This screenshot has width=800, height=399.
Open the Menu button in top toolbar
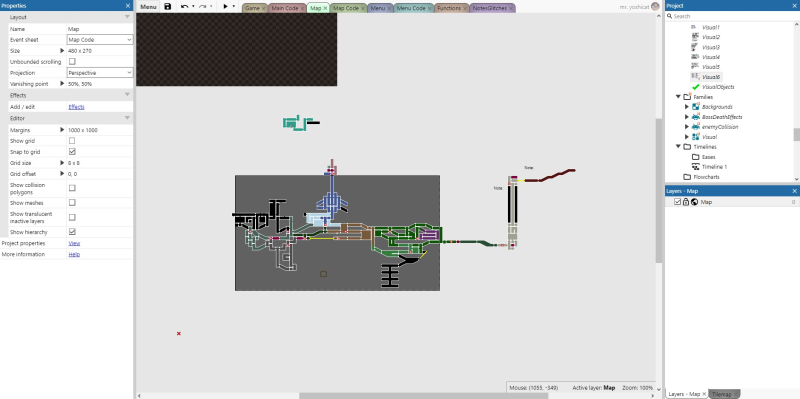coord(148,7)
